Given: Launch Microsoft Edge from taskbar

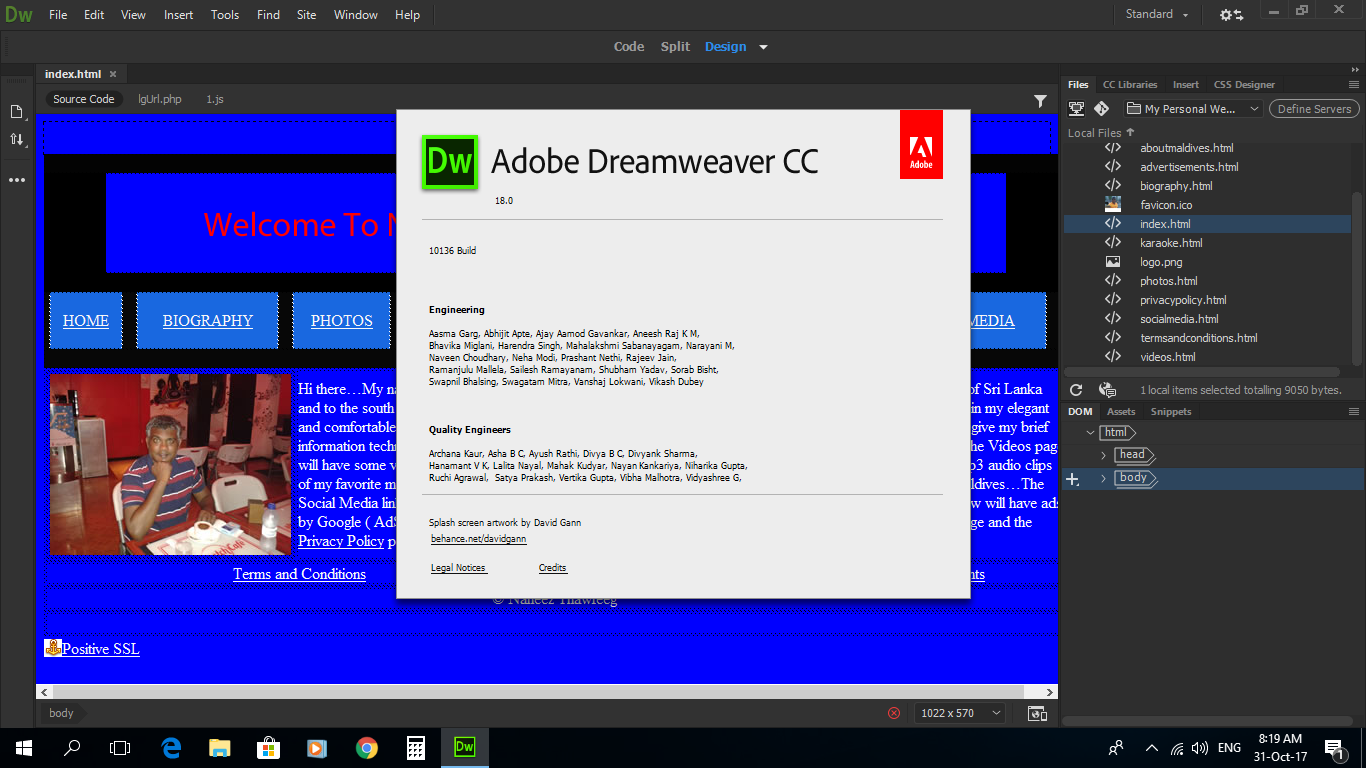Looking at the screenshot, I should pyautogui.click(x=171, y=747).
